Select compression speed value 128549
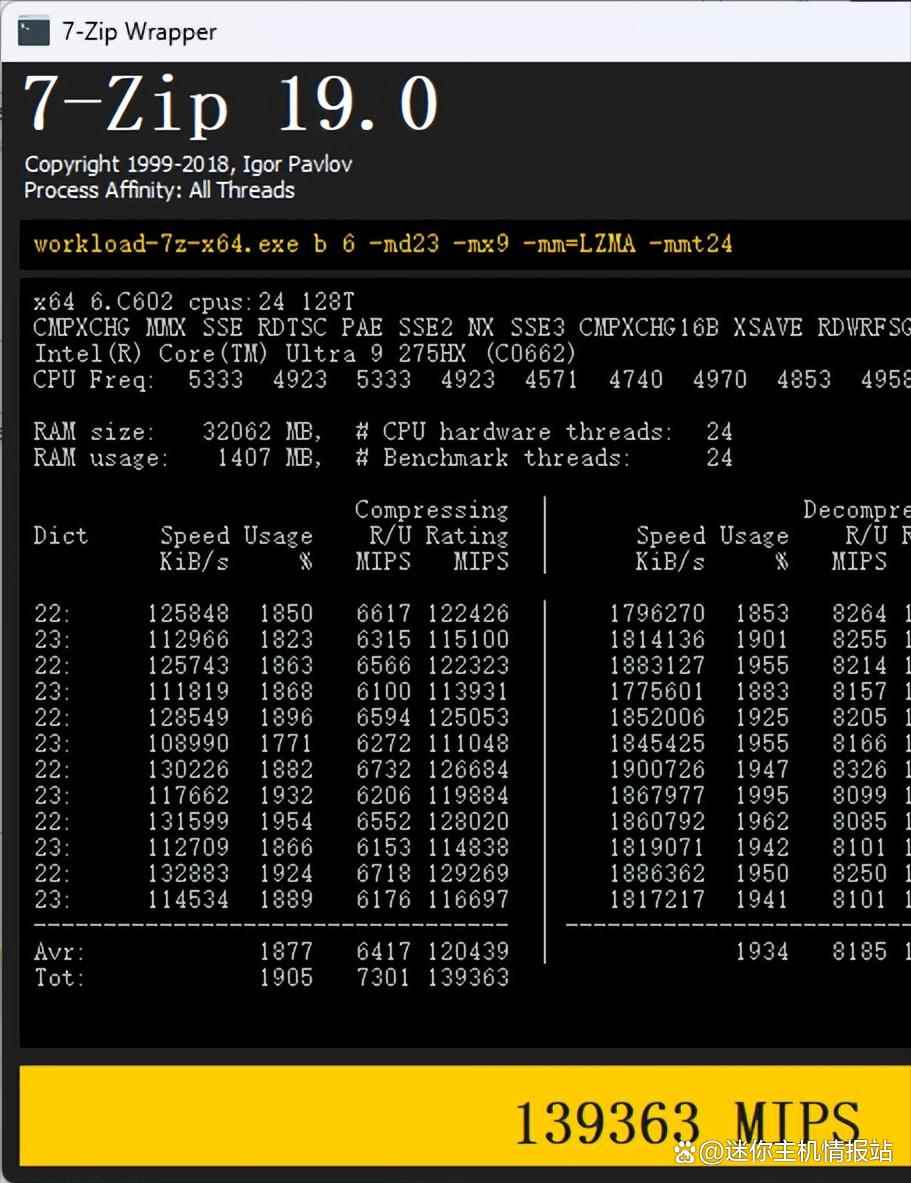This screenshot has height=1183, width=911. 188,717
